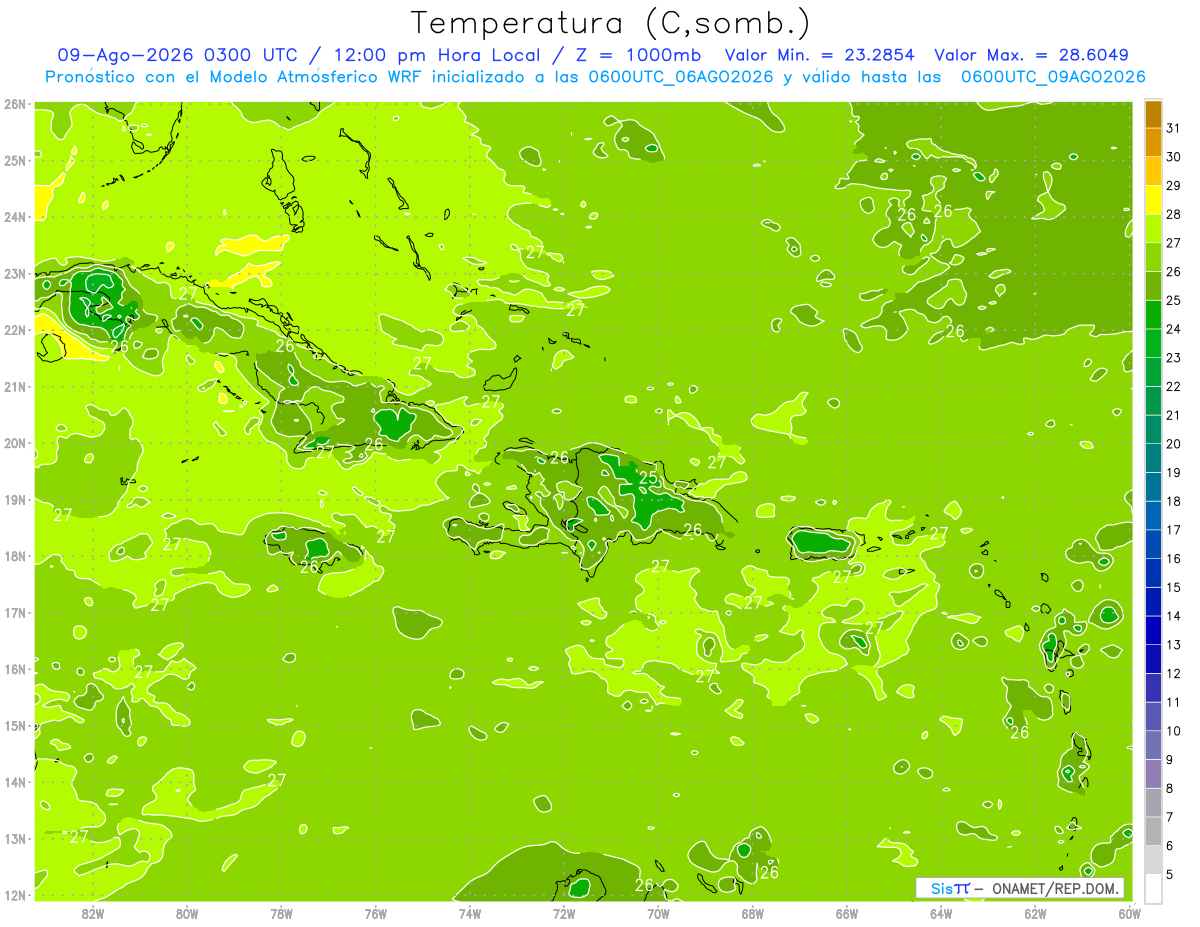Click the '13N' latitude axis label
This screenshot has height=927, width=1200.
coord(15,839)
